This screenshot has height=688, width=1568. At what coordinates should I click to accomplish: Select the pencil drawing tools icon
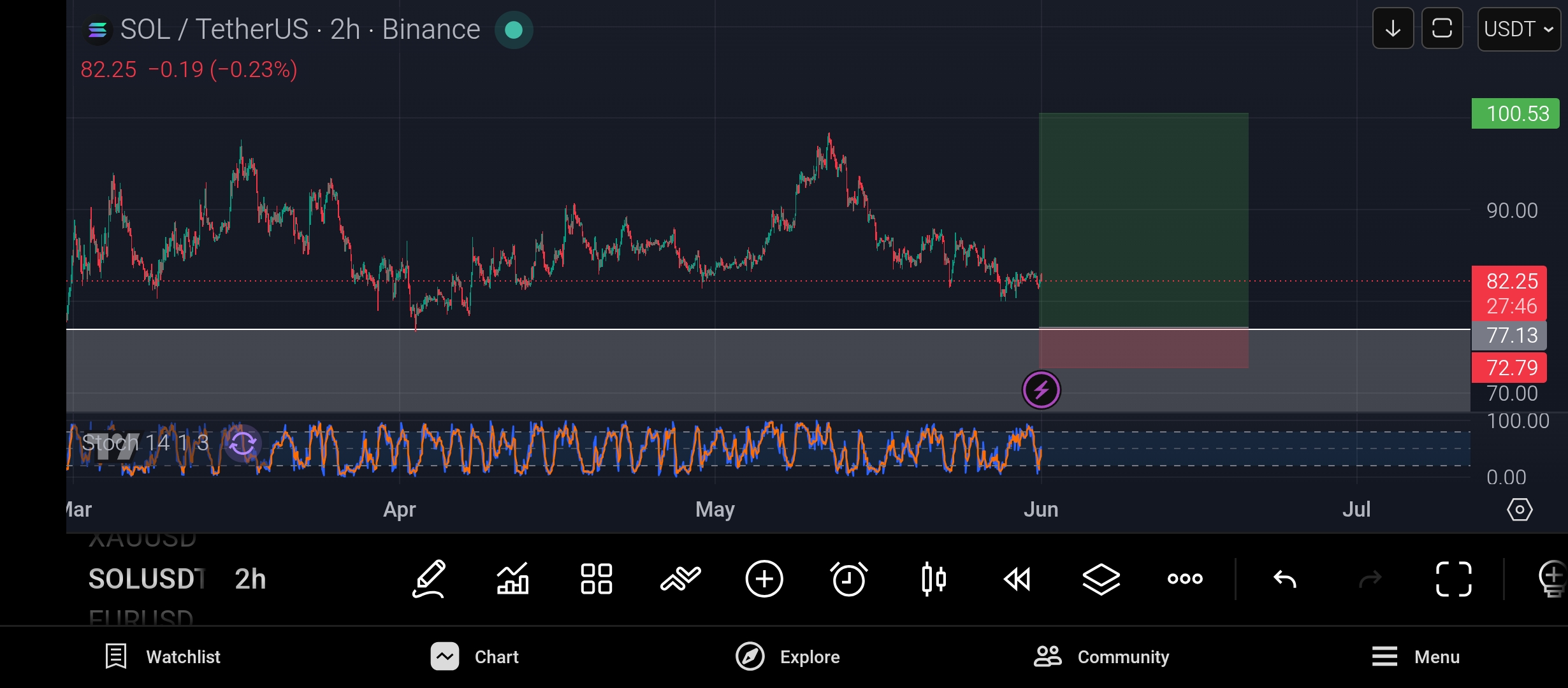click(429, 579)
